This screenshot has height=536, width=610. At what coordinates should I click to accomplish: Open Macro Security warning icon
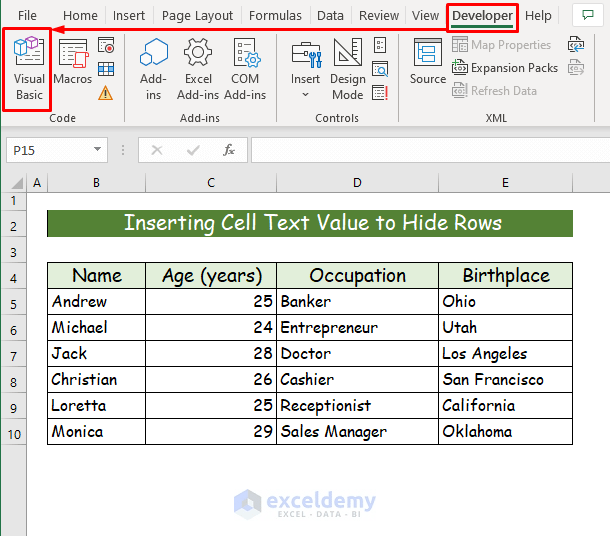click(x=105, y=93)
